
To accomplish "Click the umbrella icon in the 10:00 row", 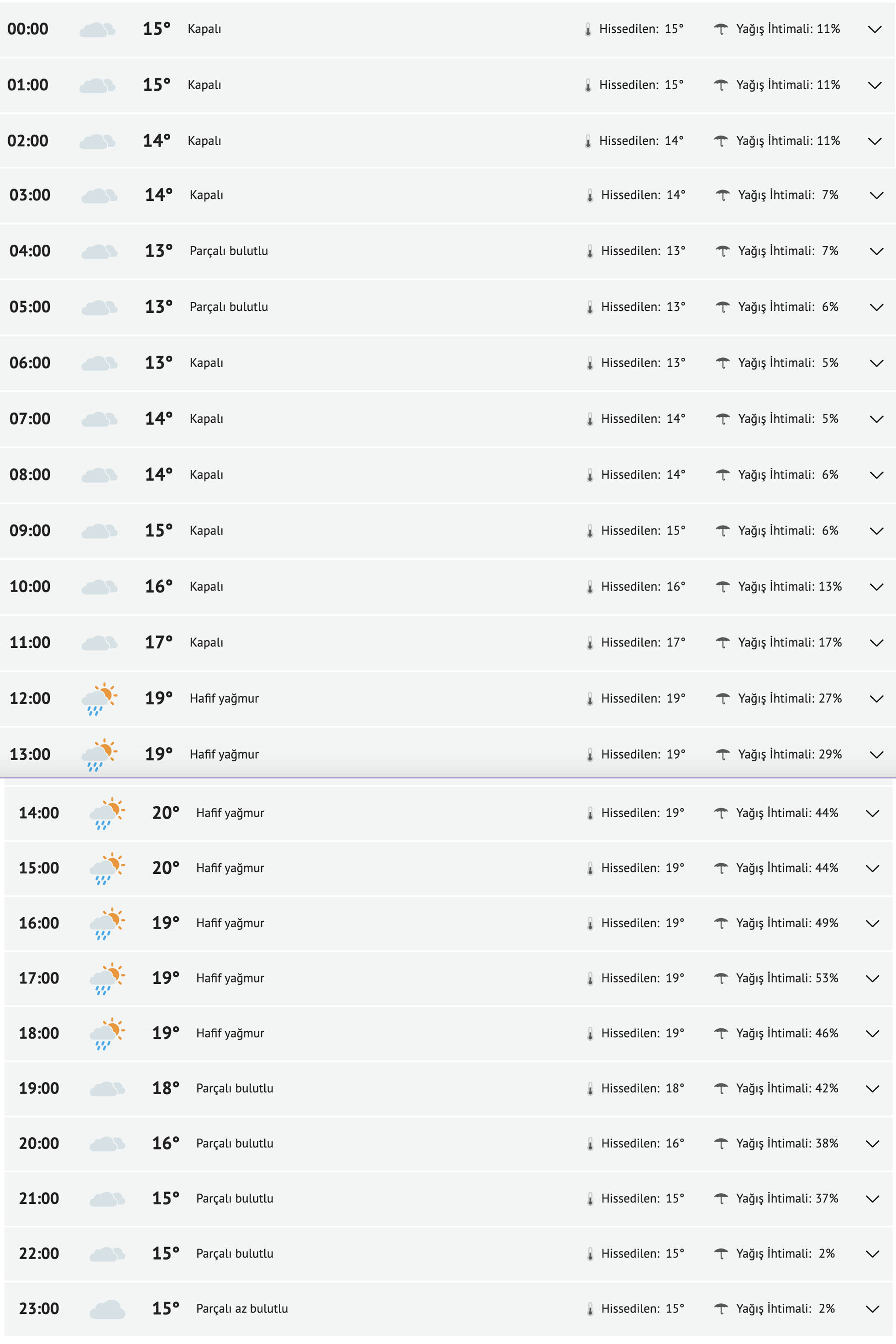I will (722, 587).
